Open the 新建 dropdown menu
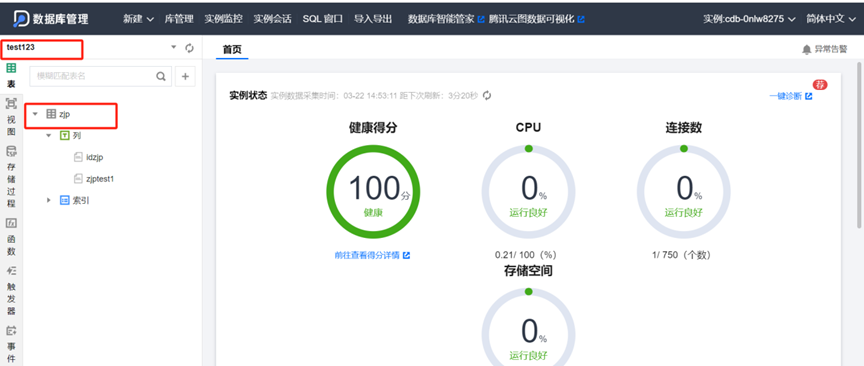 click(x=138, y=19)
